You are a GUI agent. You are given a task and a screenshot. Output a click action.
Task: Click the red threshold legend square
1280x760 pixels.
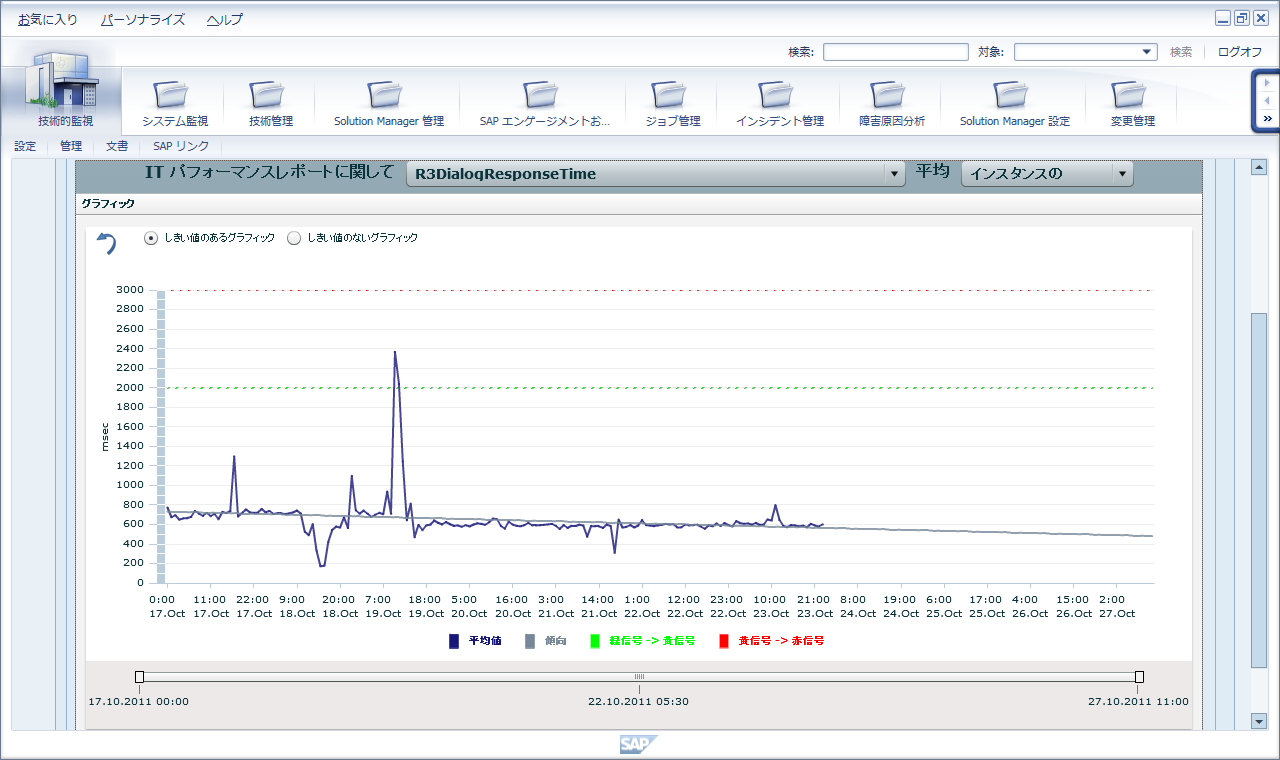724,641
